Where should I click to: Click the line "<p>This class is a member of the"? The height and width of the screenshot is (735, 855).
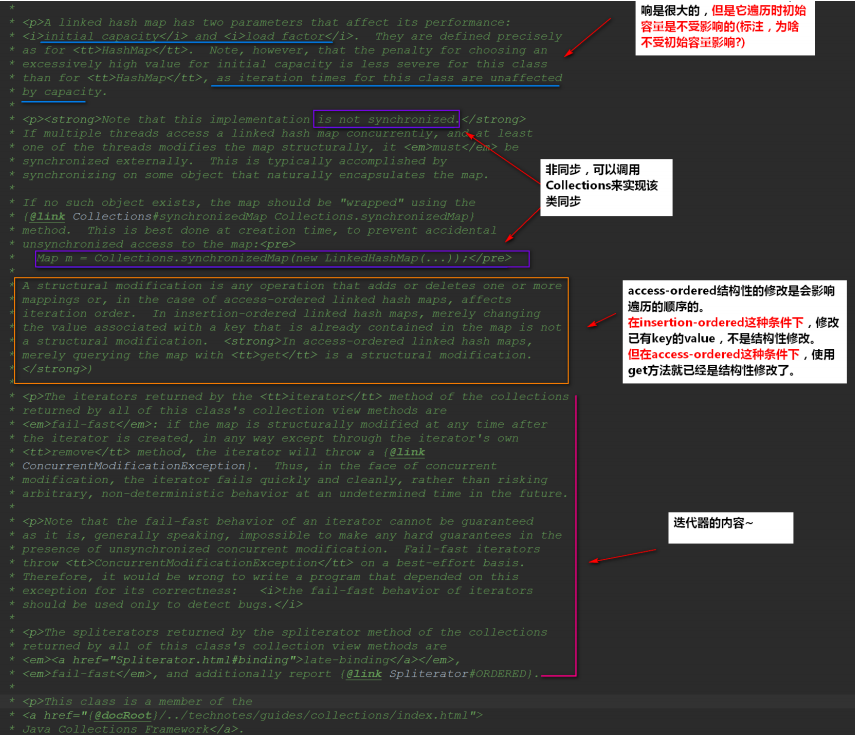point(137,702)
